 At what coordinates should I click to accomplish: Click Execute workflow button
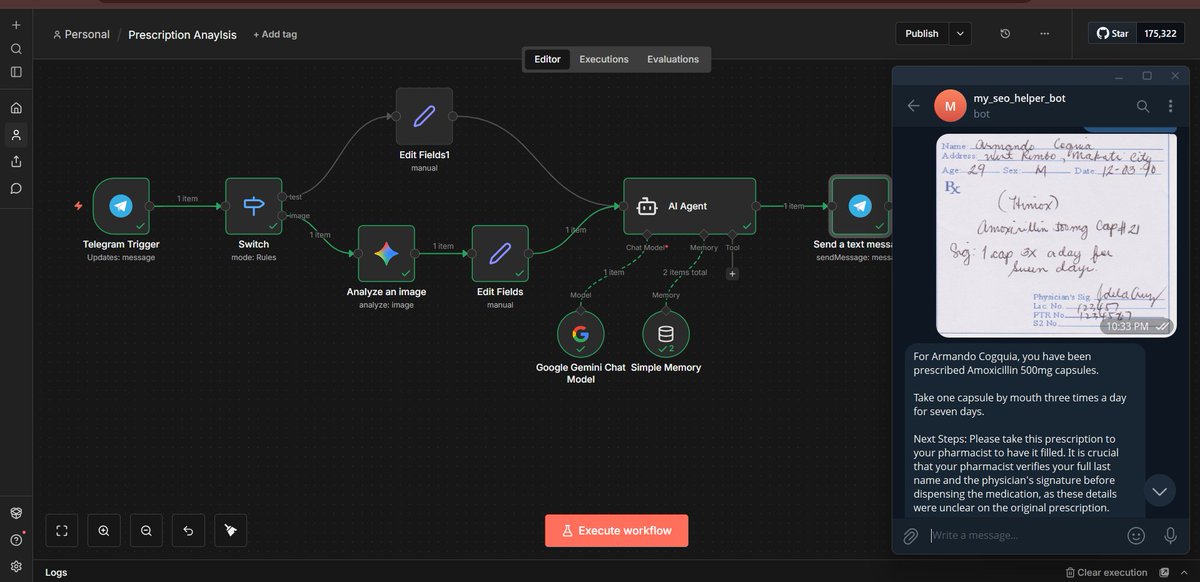tap(616, 530)
